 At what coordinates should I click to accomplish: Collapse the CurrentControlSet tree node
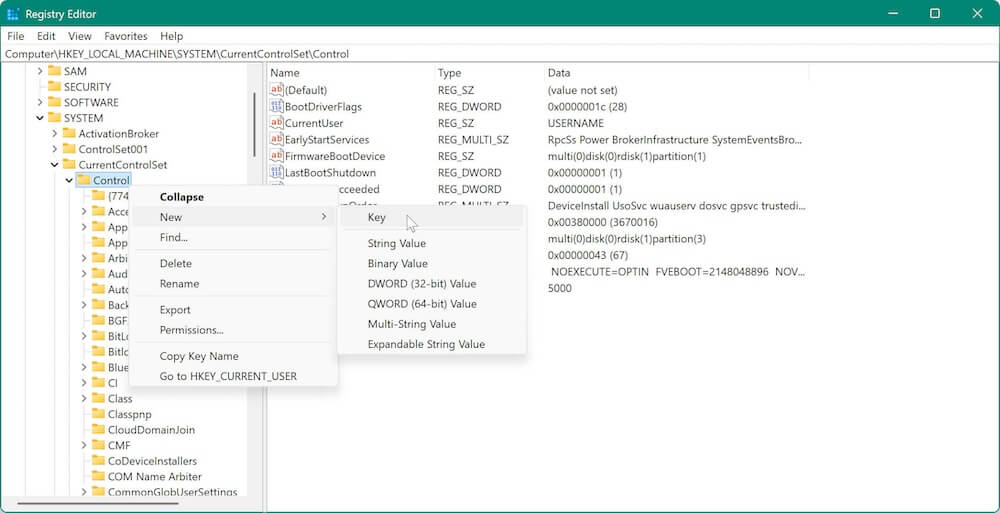(55, 165)
